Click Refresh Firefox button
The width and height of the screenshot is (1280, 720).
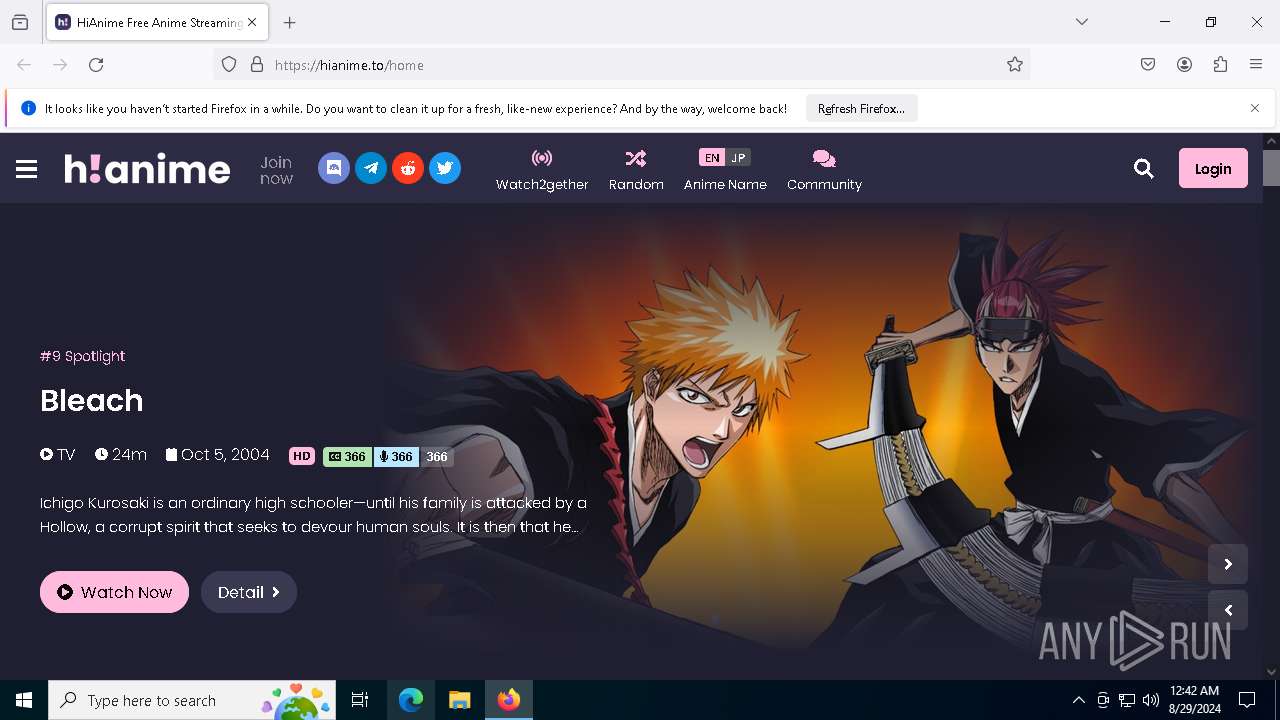pyautogui.click(x=861, y=108)
